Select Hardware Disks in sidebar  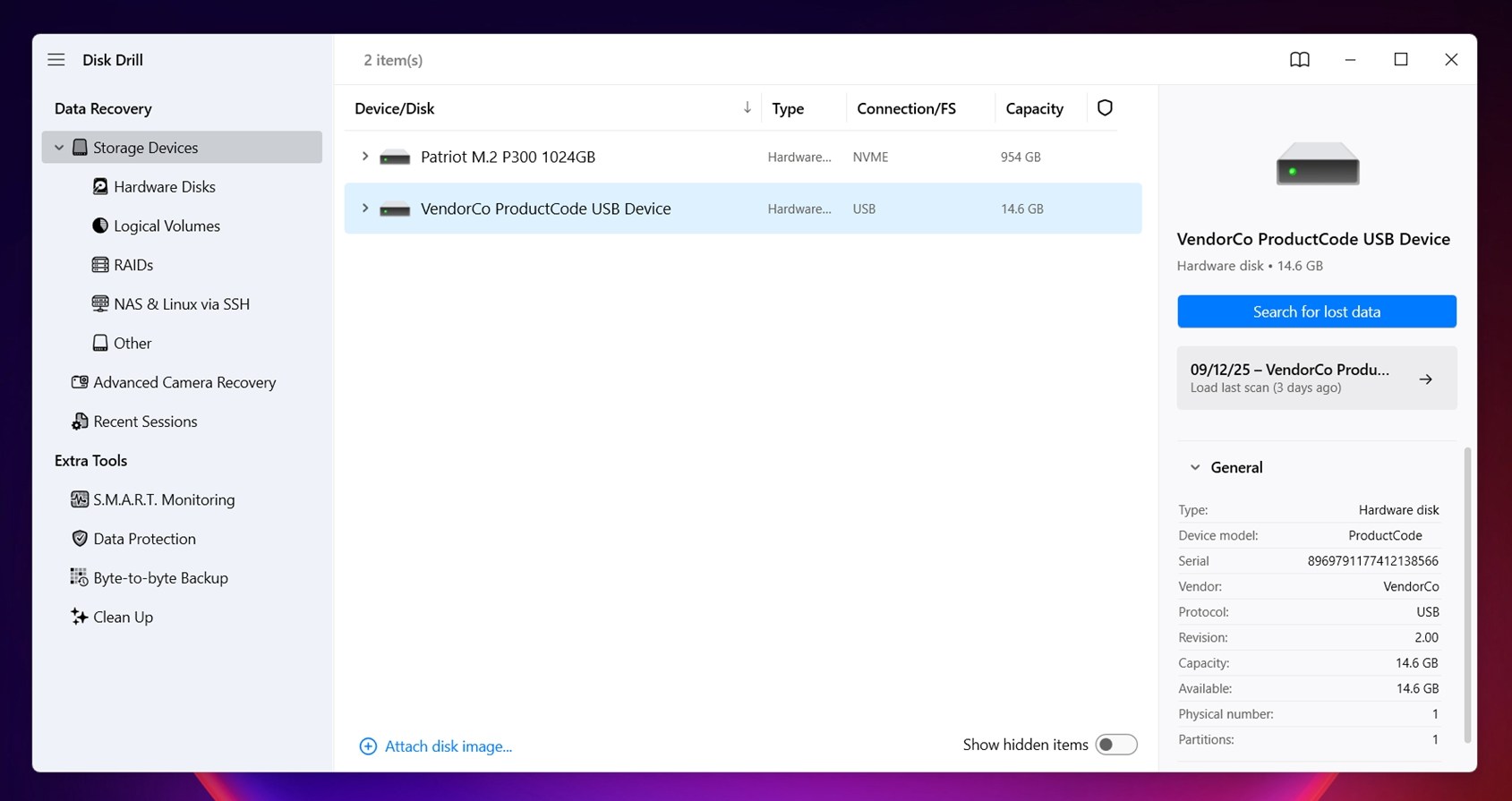(x=164, y=187)
